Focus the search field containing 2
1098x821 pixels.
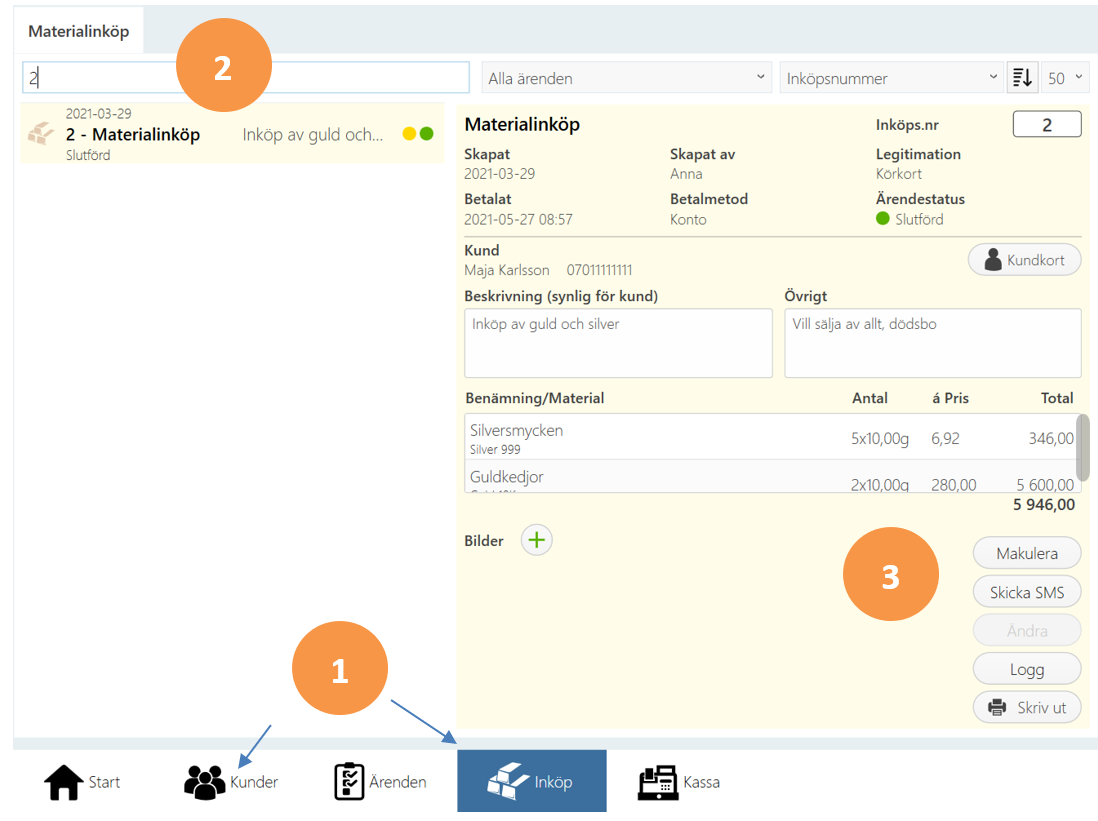point(246,78)
